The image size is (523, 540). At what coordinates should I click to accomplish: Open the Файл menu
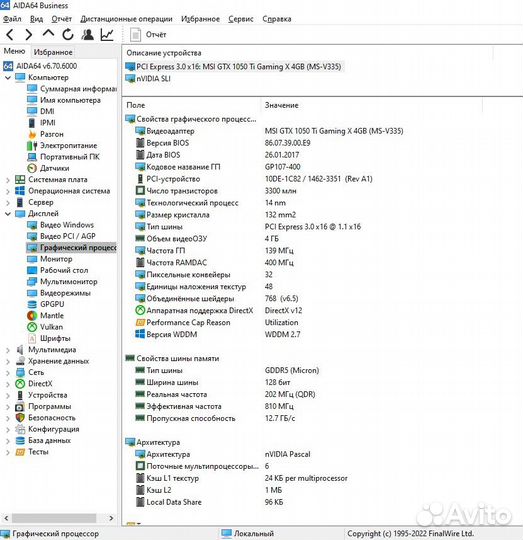(12, 19)
